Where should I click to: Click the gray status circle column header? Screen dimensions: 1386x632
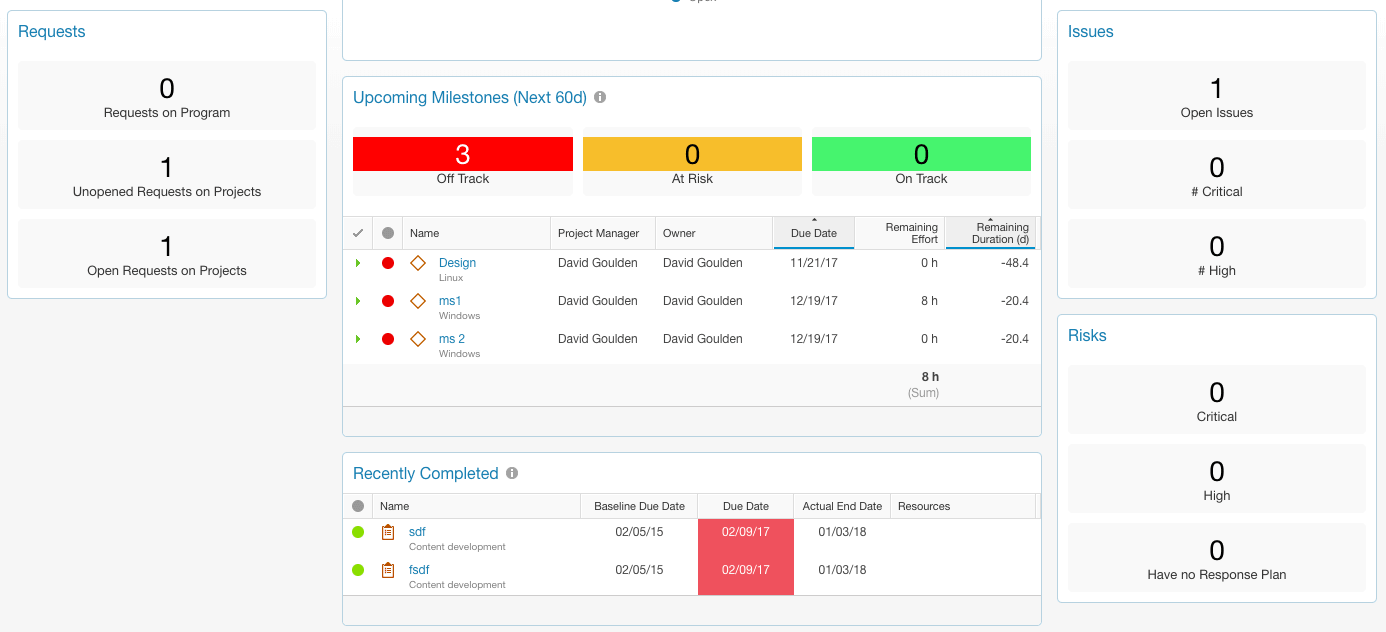[x=387, y=232]
